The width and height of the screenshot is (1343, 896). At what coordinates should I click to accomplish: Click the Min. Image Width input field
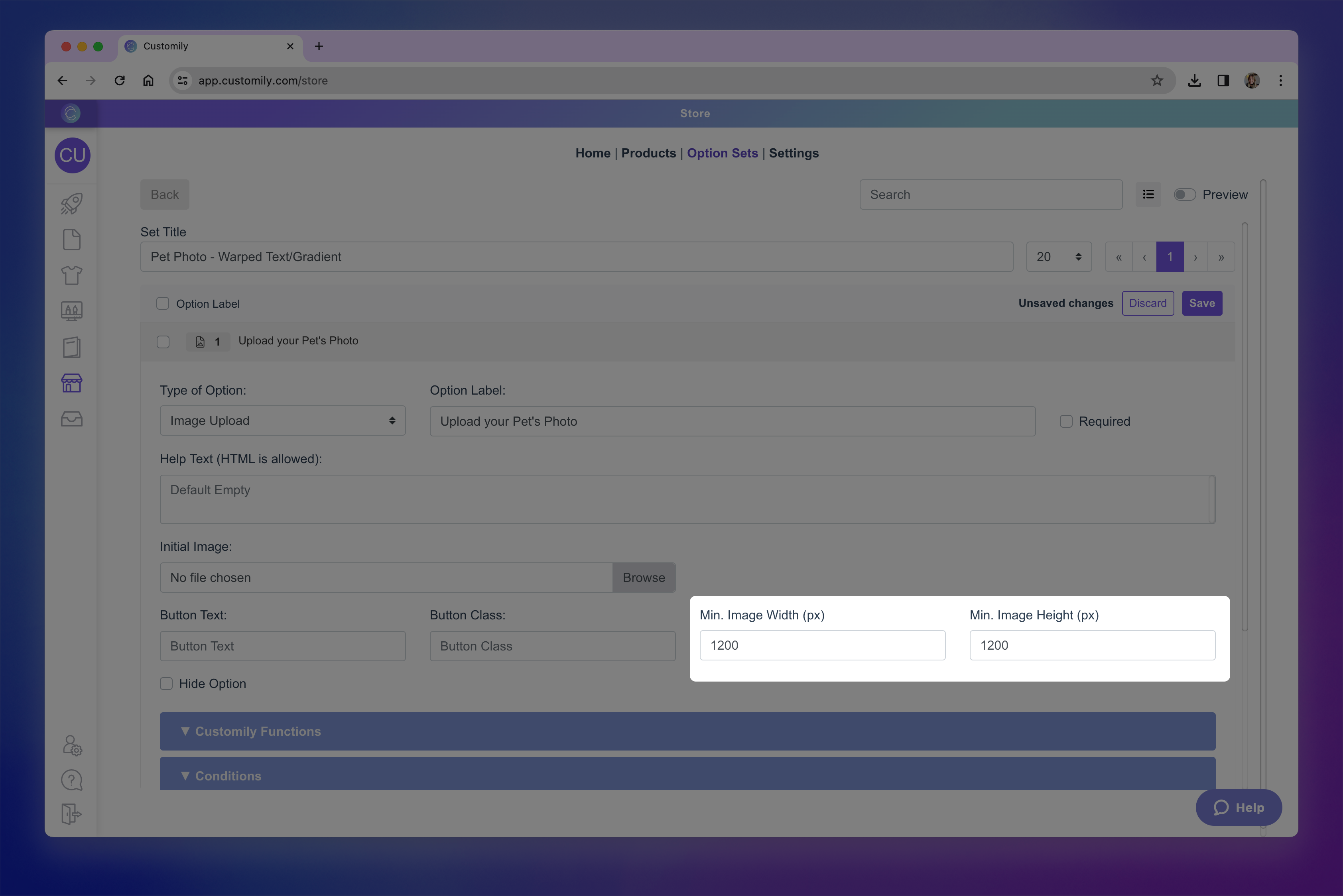click(x=822, y=646)
